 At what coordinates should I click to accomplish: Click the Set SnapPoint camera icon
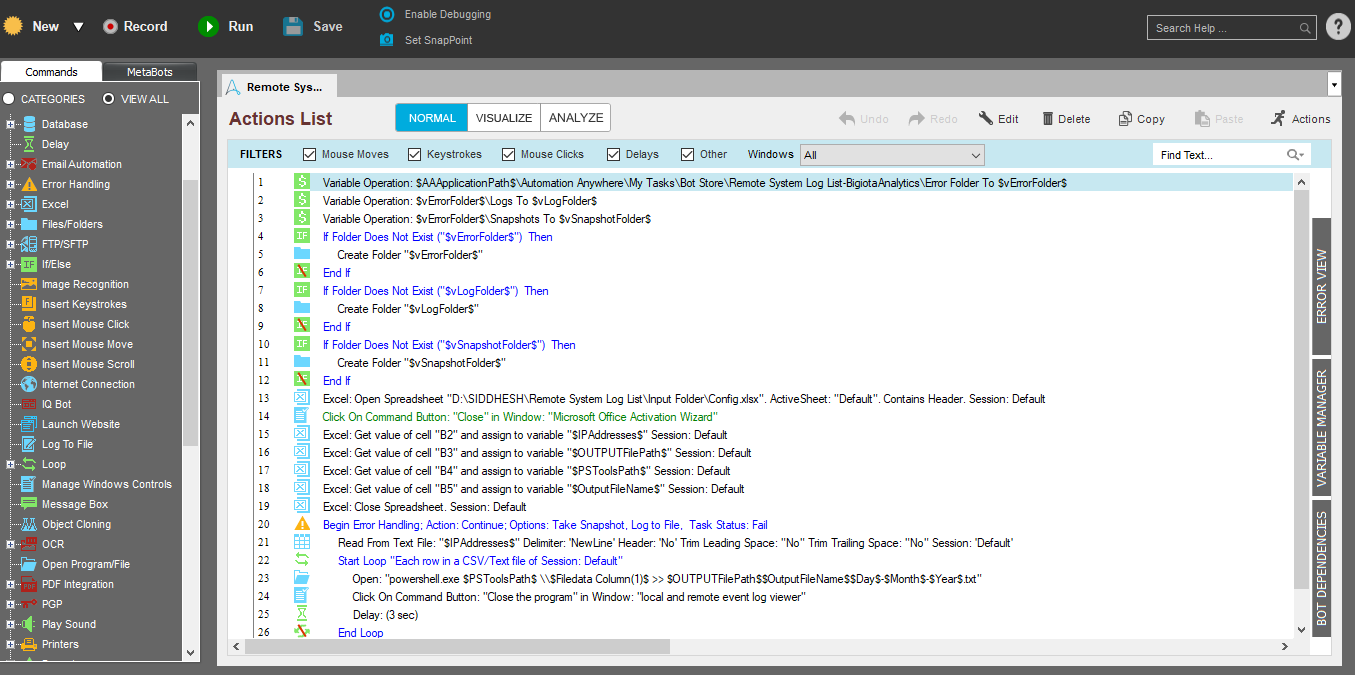point(387,40)
